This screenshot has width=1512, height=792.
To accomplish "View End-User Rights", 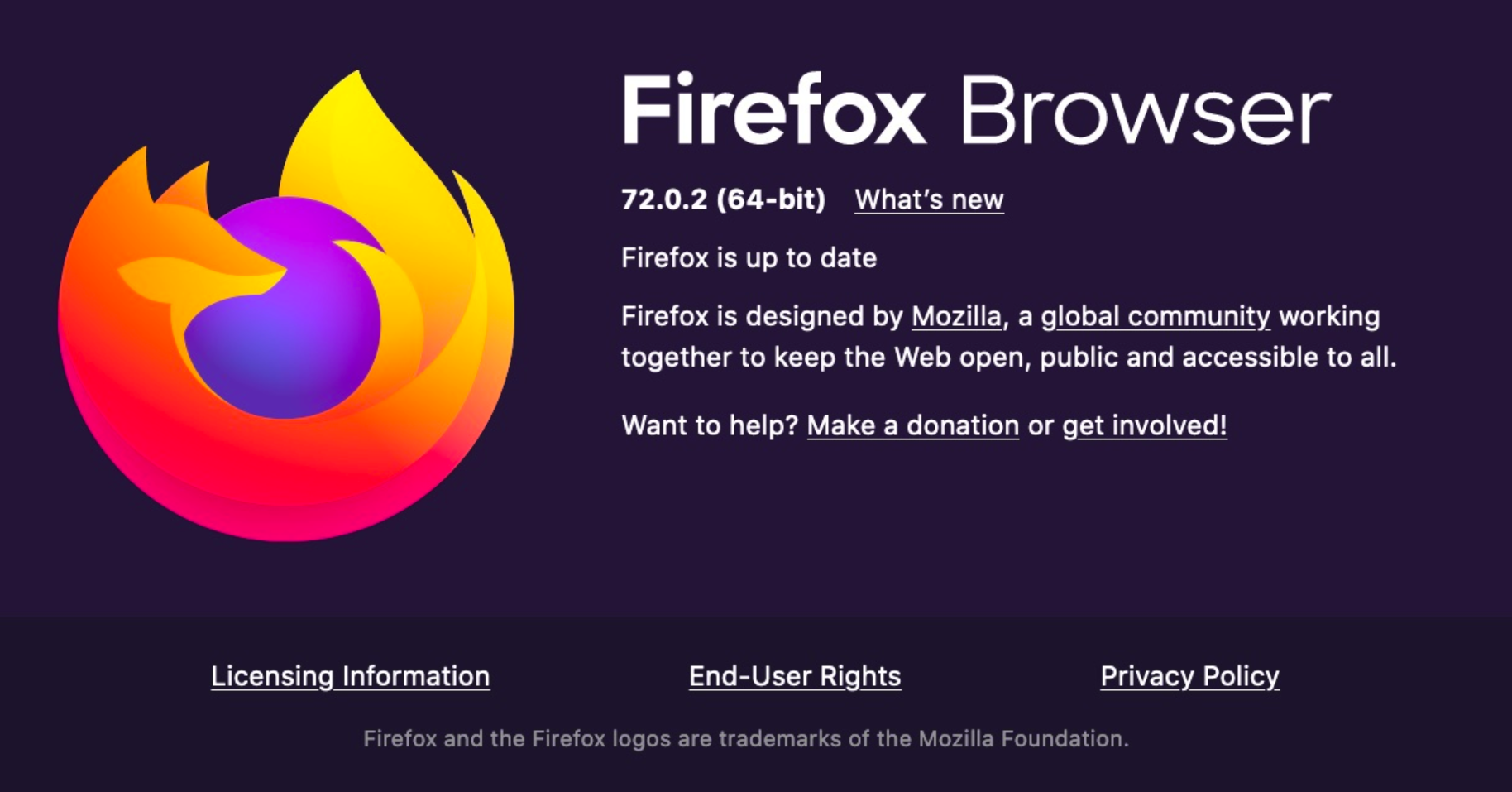I will pos(795,676).
